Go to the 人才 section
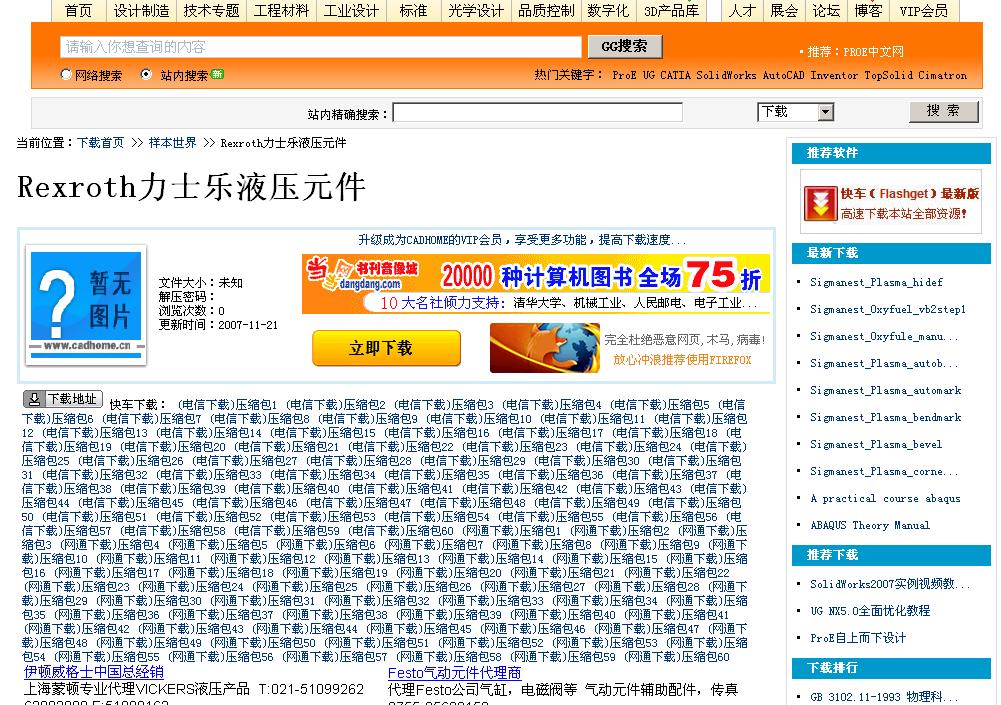The width and height of the screenshot is (1001, 705). 742,11
